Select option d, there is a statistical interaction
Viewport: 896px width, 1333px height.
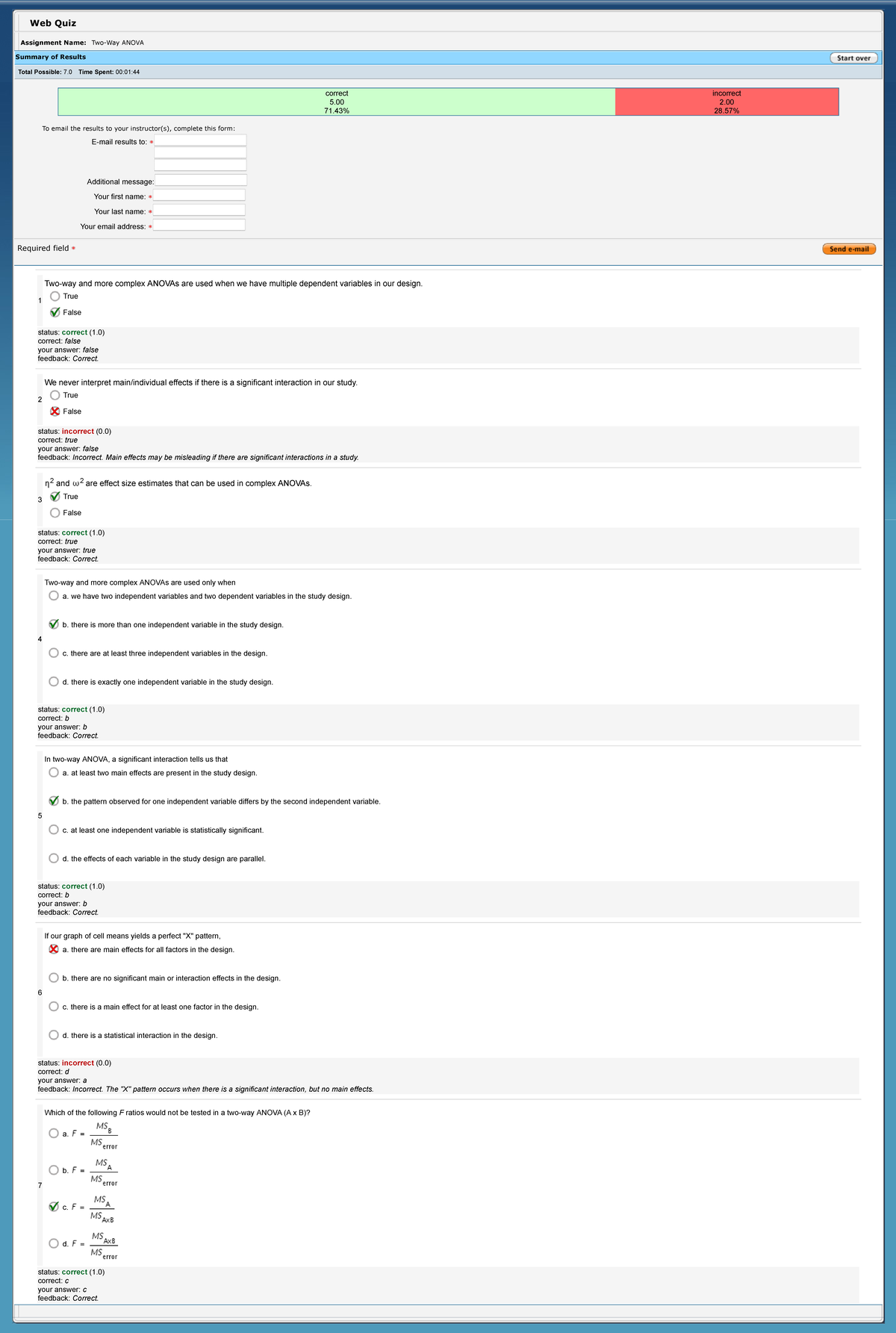54,1035
